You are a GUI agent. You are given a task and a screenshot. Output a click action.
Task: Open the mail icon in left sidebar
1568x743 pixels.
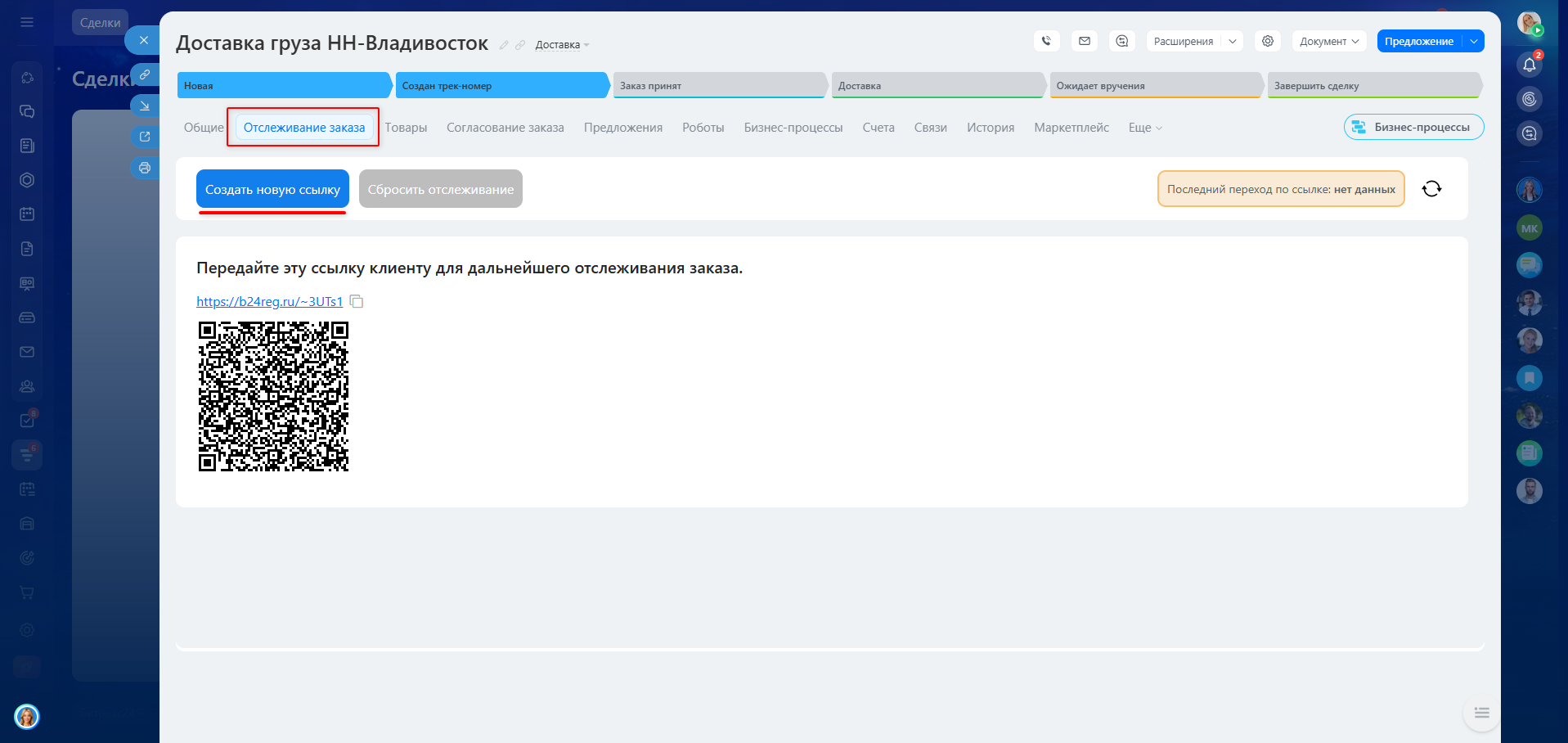27,352
